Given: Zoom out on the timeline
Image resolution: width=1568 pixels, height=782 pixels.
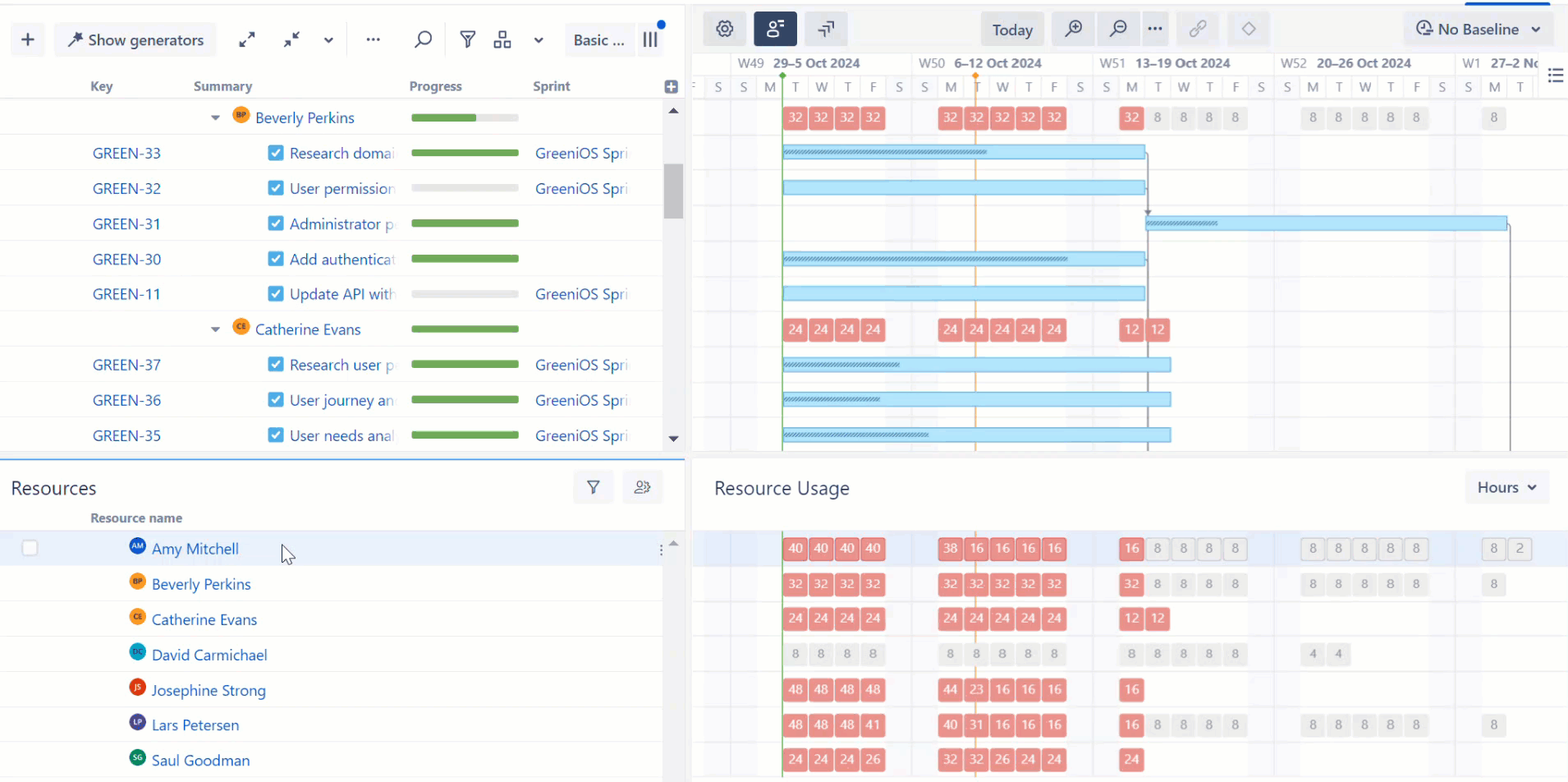Looking at the screenshot, I should 1118,29.
